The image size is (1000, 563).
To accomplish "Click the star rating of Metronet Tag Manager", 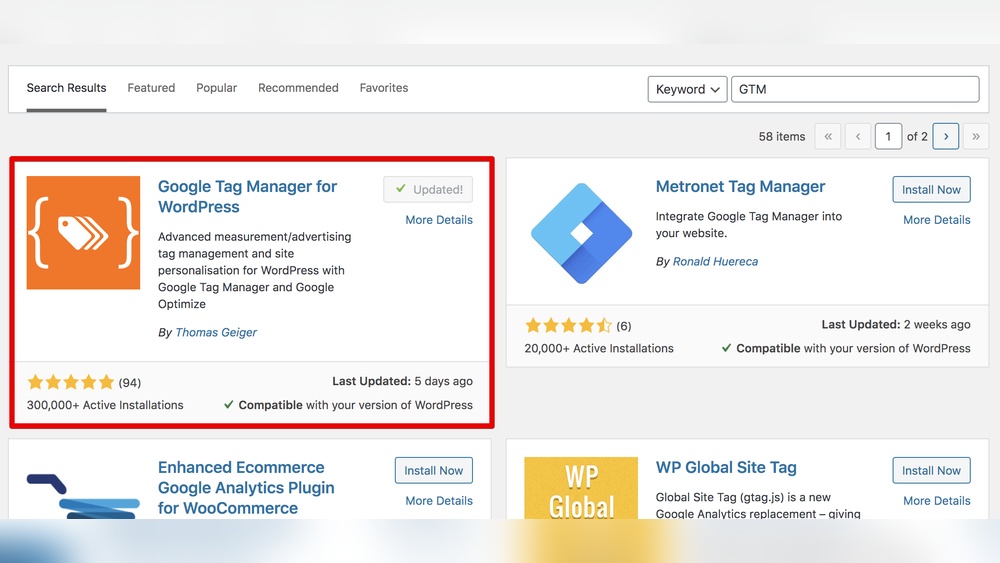I will 568,326.
